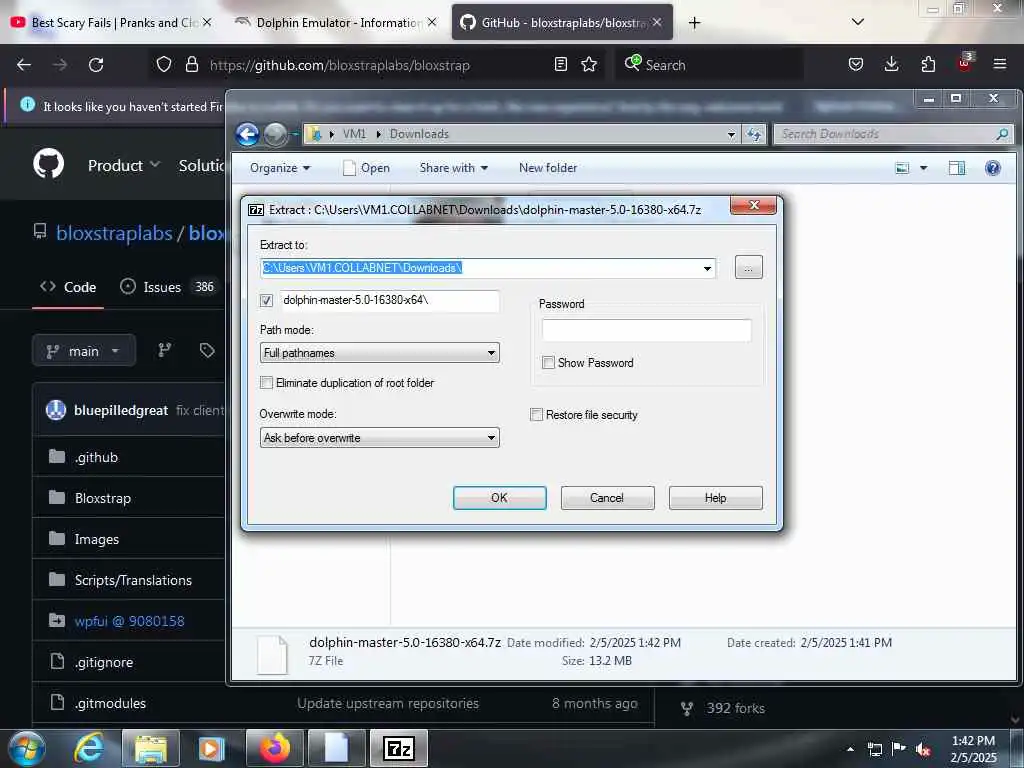The width and height of the screenshot is (1024, 768).
Task: Expand the Share with dropdown
Action: pyautogui.click(x=454, y=168)
